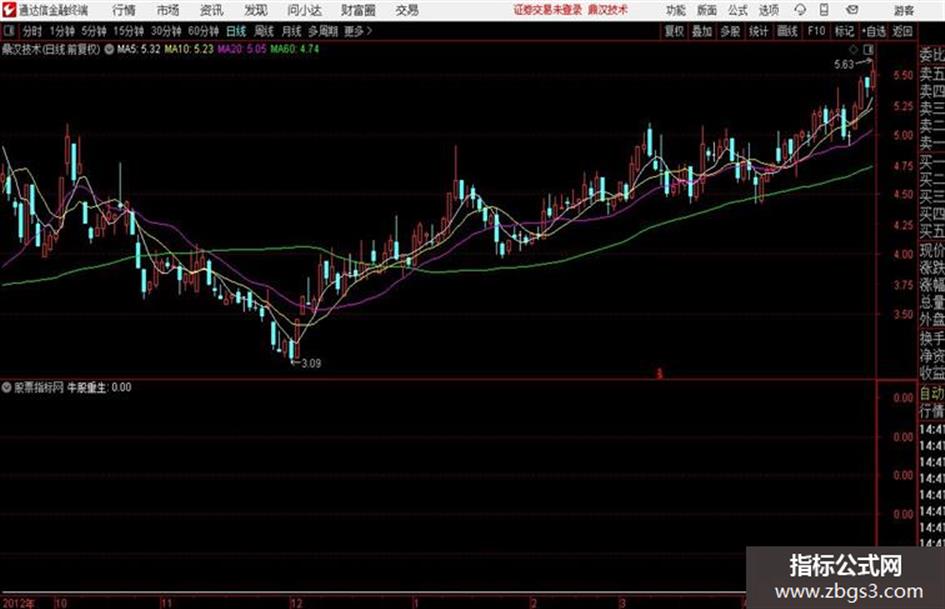Click the 鼎汉技术(日线 前复权) chart title

pos(51,49)
